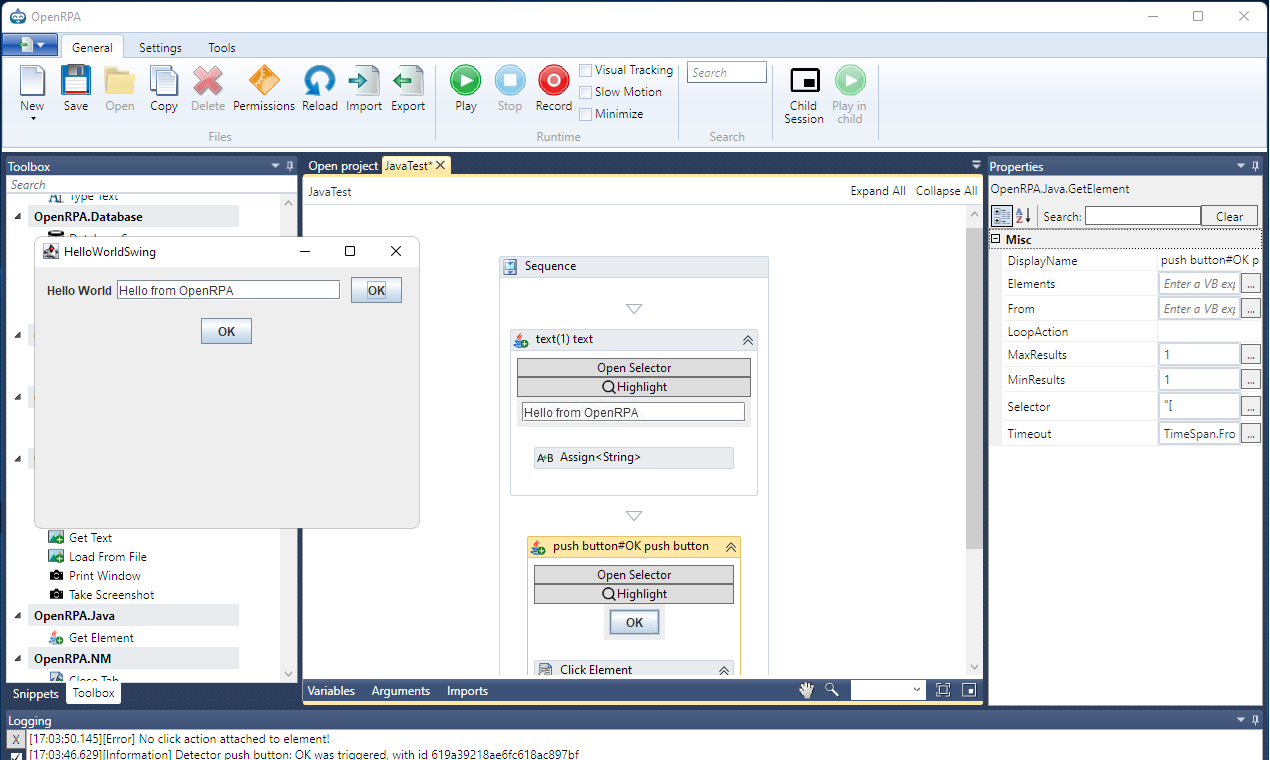Select the General ribbon tab
This screenshot has height=760, width=1270.
(x=92, y=48)
